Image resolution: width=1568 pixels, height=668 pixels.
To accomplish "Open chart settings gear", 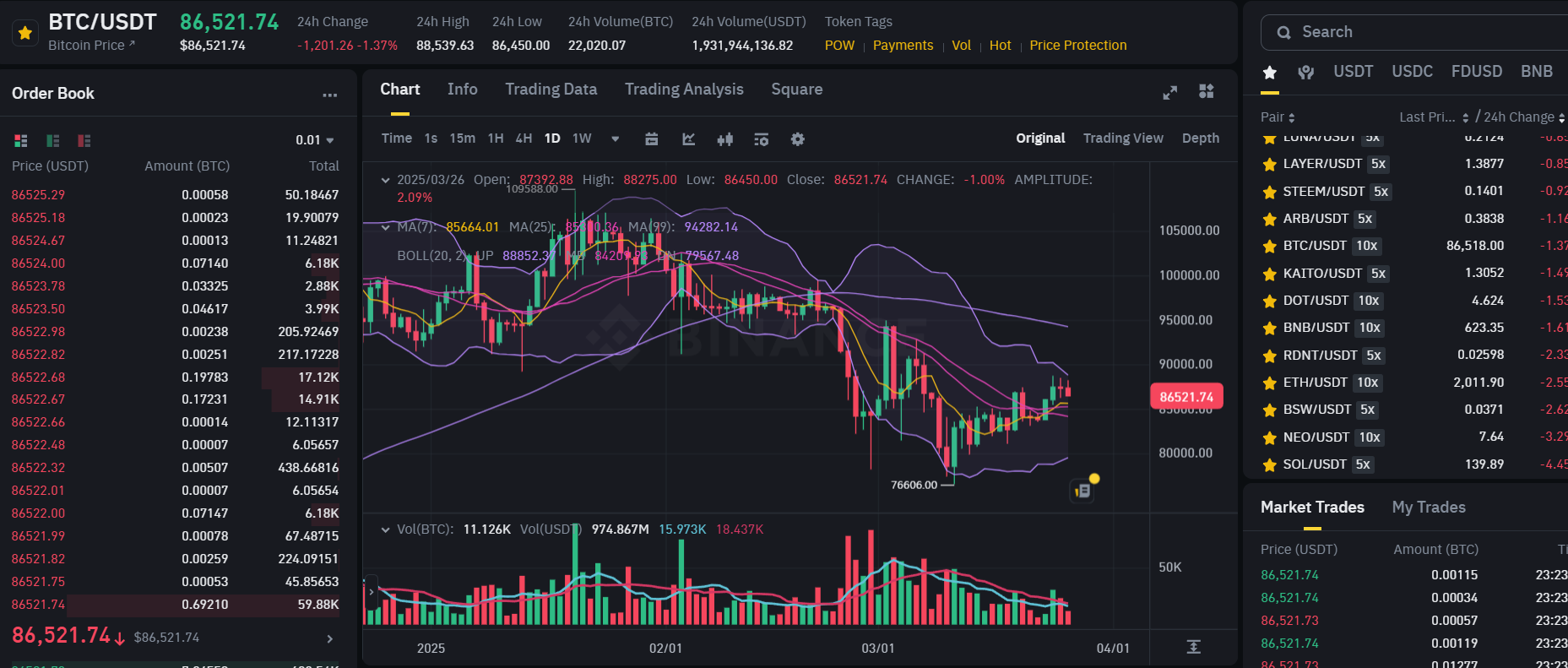I will tap(798, 139).
